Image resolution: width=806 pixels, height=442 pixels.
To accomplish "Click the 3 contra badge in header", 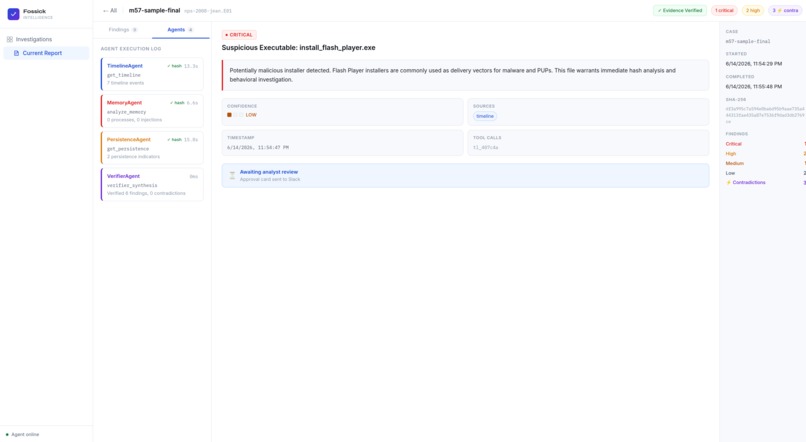I will tap(785, 10).
